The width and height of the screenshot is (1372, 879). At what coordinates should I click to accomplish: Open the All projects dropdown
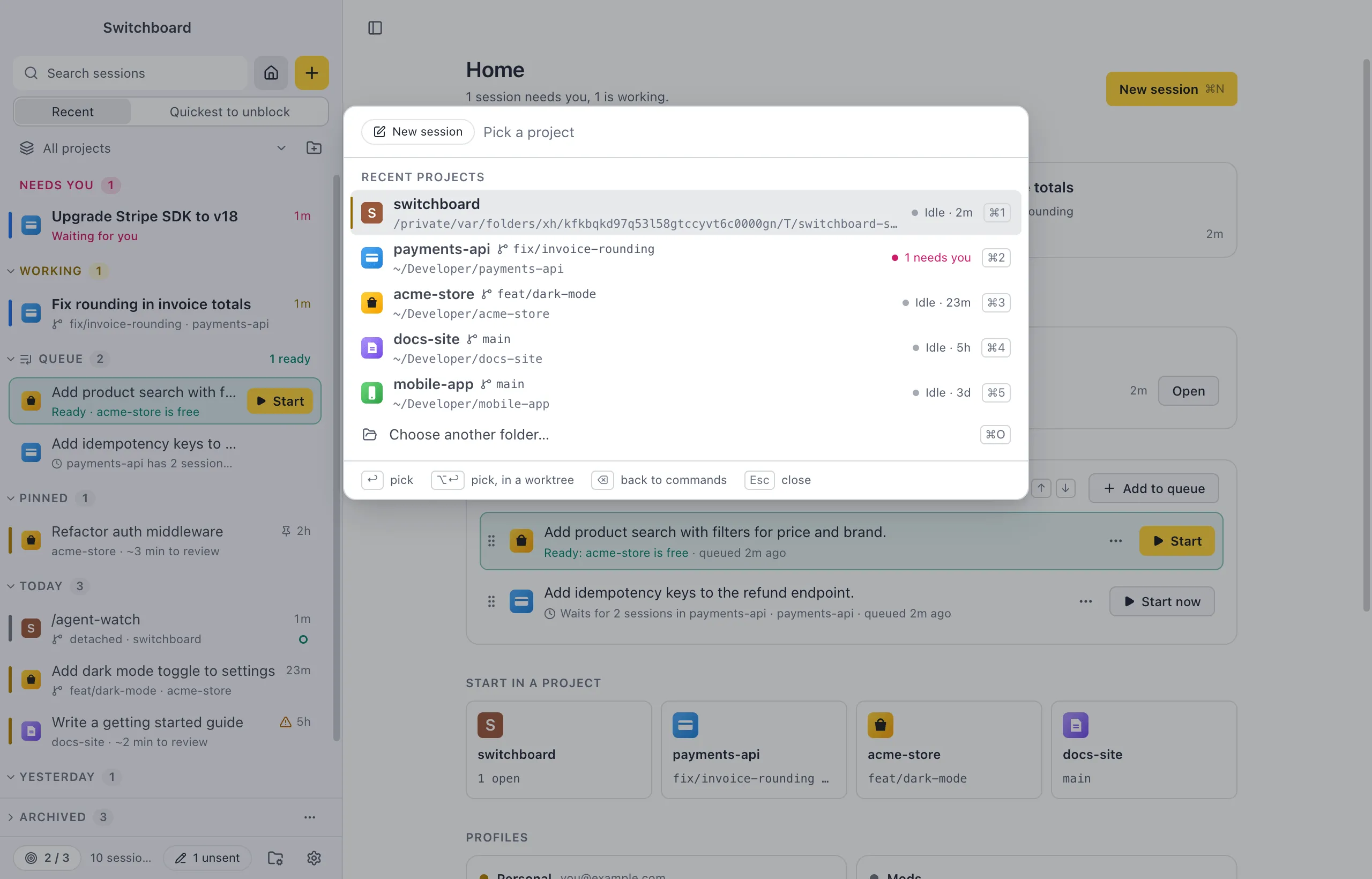click(x=153, y=148)
